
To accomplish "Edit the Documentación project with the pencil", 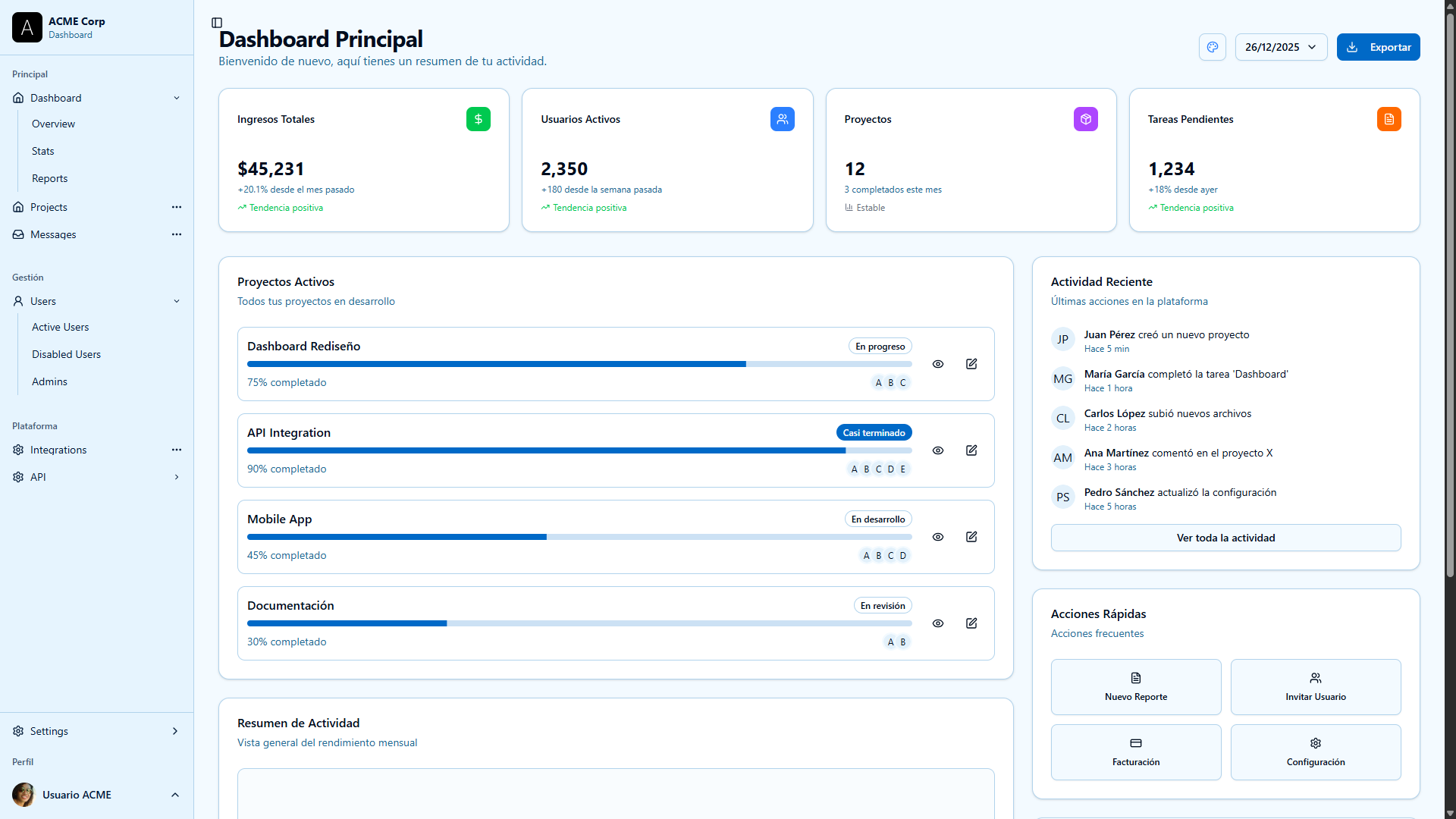I will click(x=971, y=623).
